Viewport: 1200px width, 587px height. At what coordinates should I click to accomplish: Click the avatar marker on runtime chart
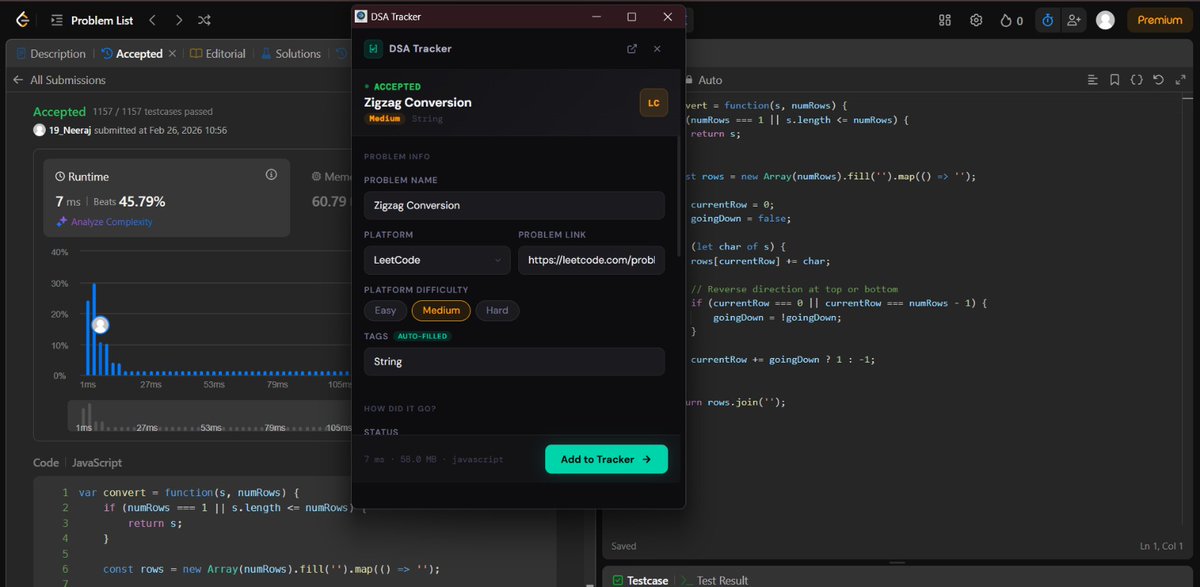pyautogui.click(x=100, y=325)
